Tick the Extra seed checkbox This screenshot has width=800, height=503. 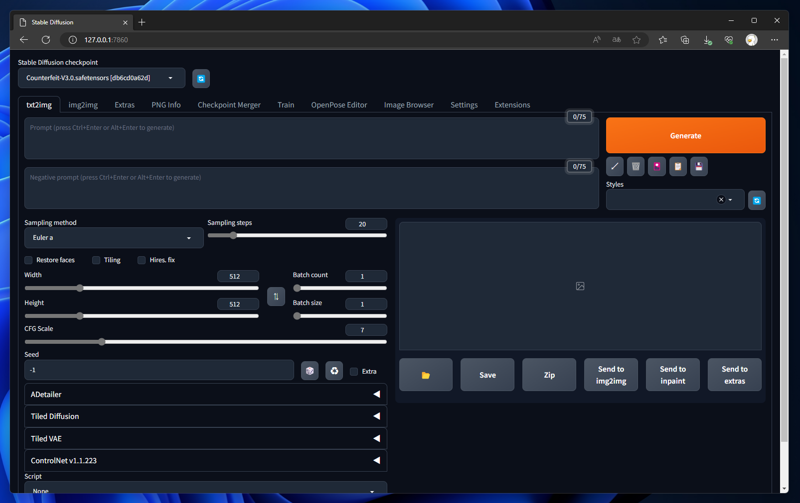click(354, 371)
